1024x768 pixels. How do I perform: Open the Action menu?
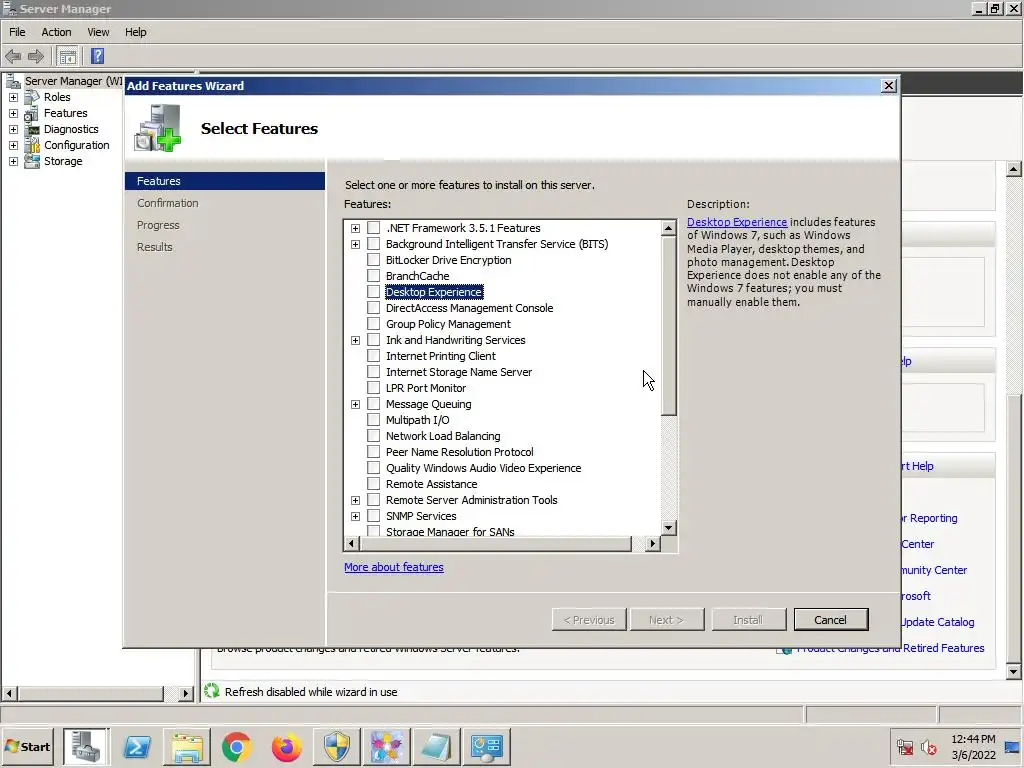point(56,32)
